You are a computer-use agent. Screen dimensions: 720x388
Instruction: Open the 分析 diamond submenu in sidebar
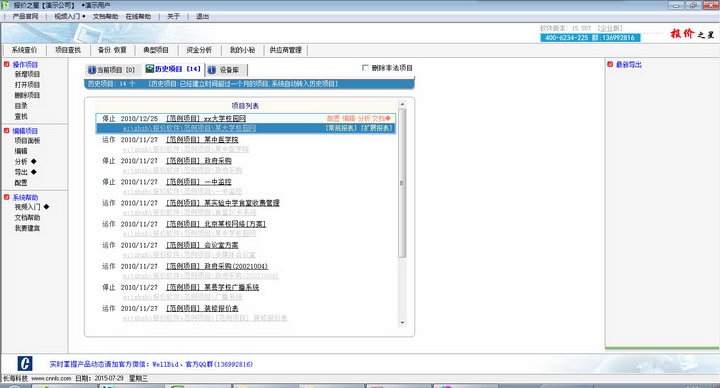(x=34, y=162)
